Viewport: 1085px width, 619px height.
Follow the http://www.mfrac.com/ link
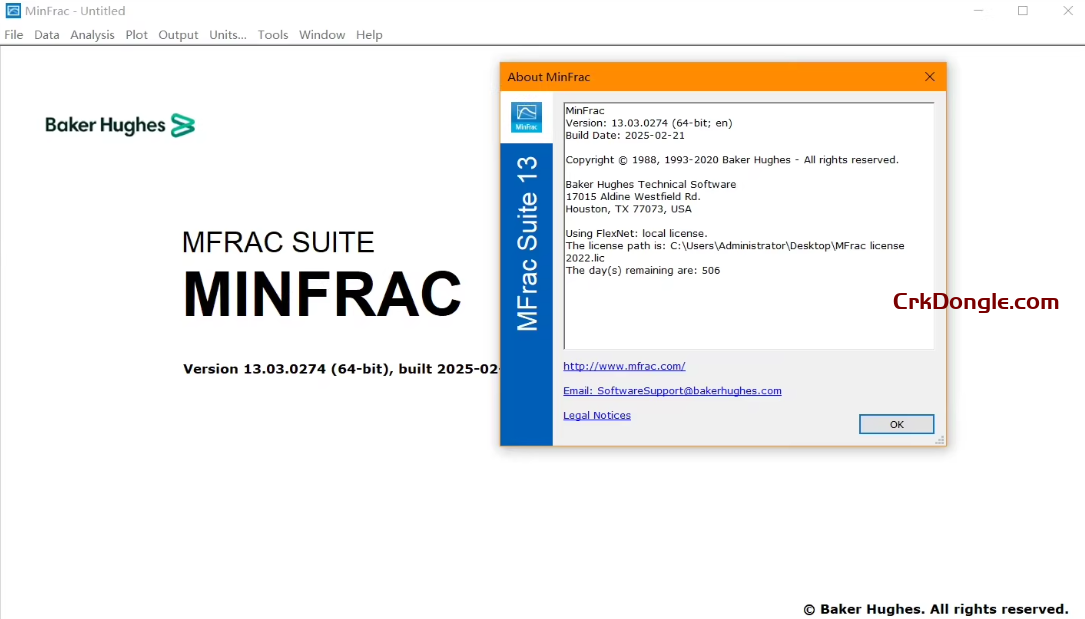(624, 365)
